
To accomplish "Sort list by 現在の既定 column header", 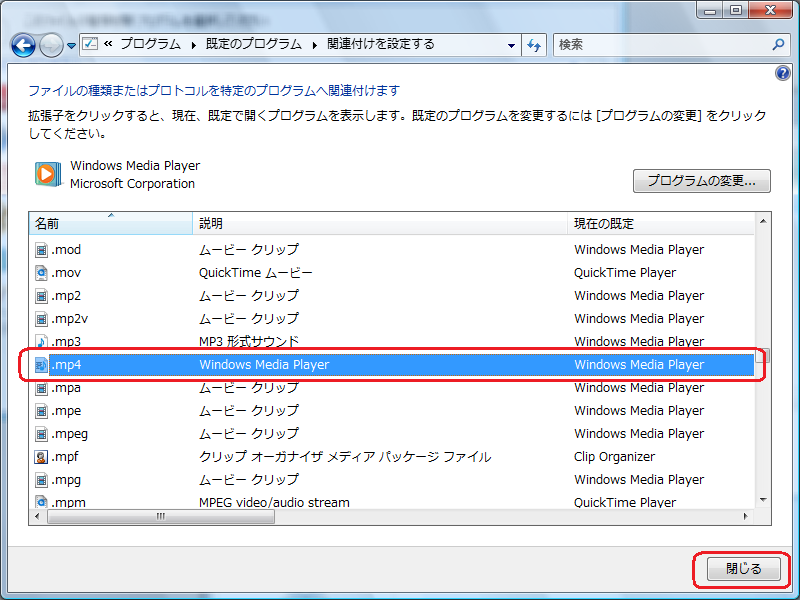I will pos(660,223).
